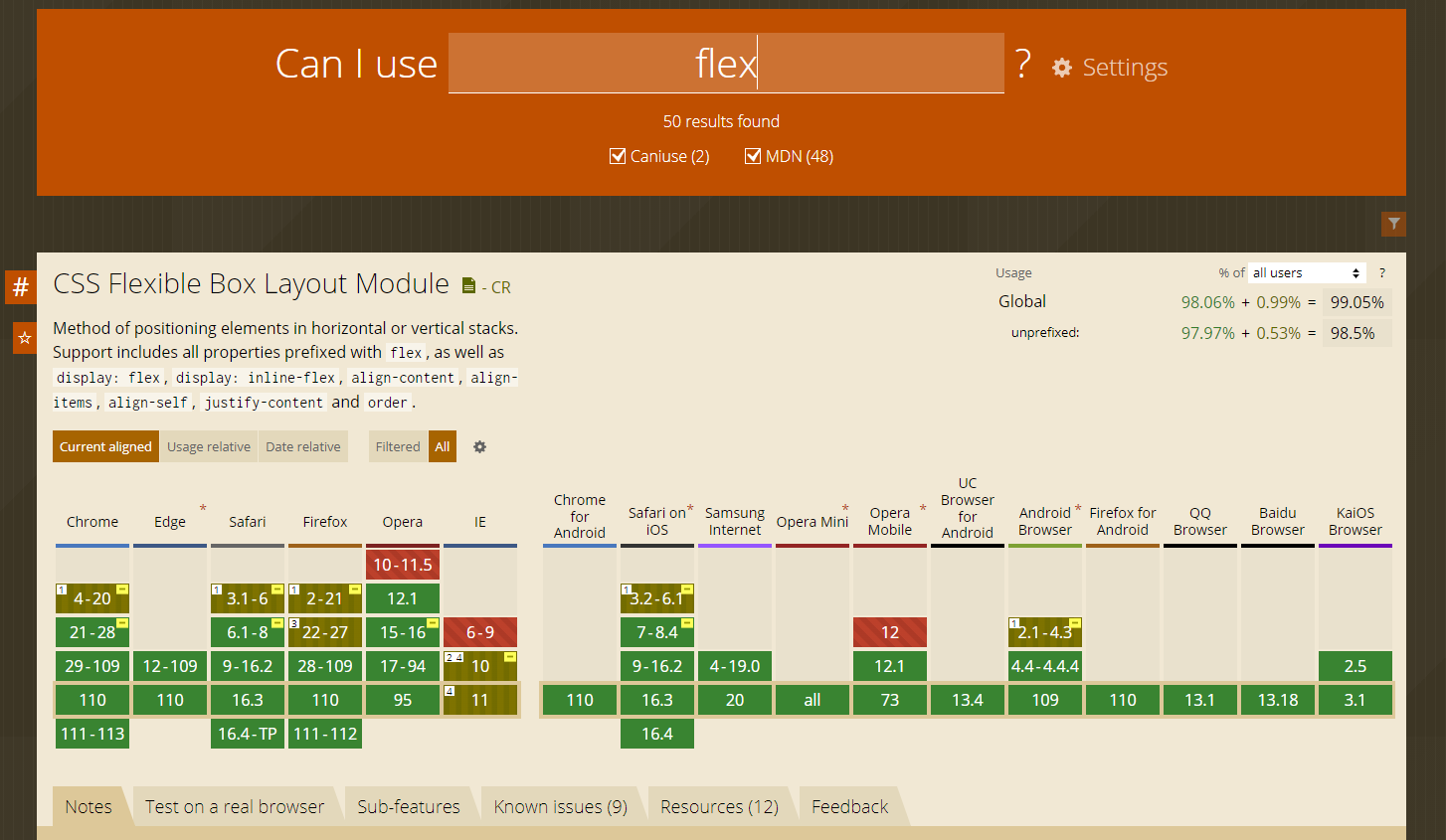Select the QQ Browser 13.1 cell
Image resolution: width=1446 pixels, height=840 pixels.
click(1200, 700)
